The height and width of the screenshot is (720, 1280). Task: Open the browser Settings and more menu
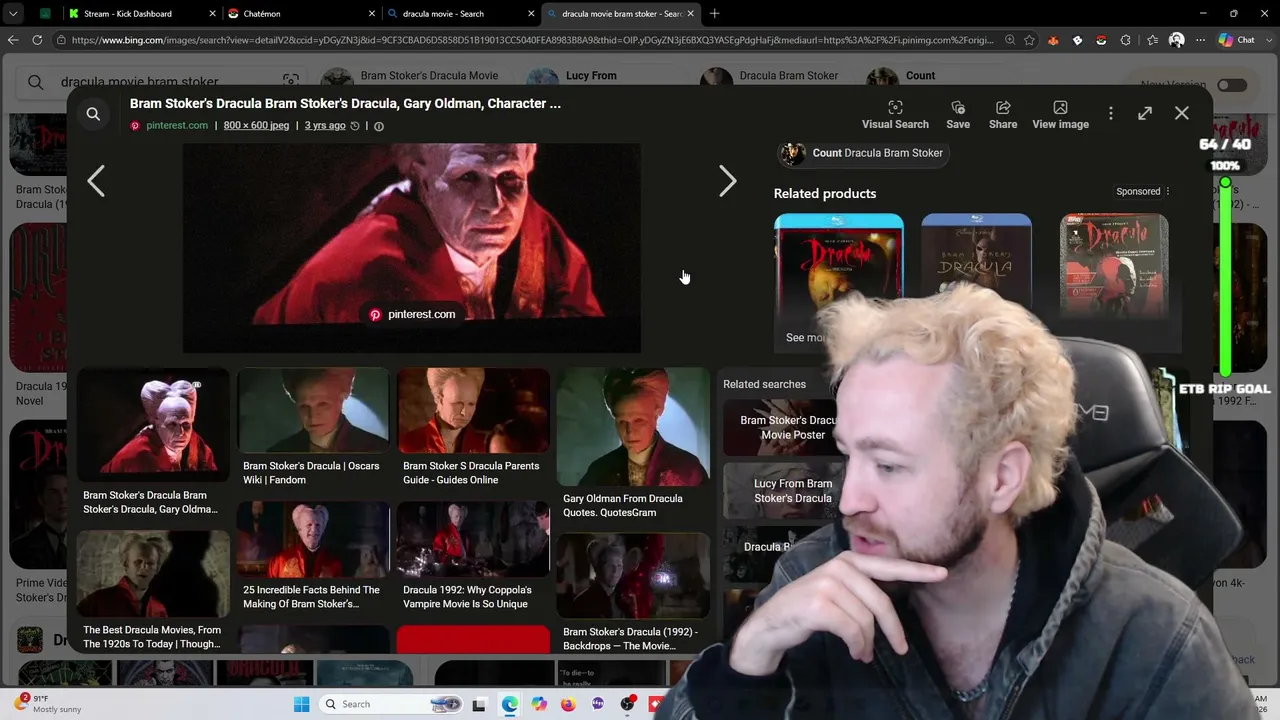tap(1200, 40)
